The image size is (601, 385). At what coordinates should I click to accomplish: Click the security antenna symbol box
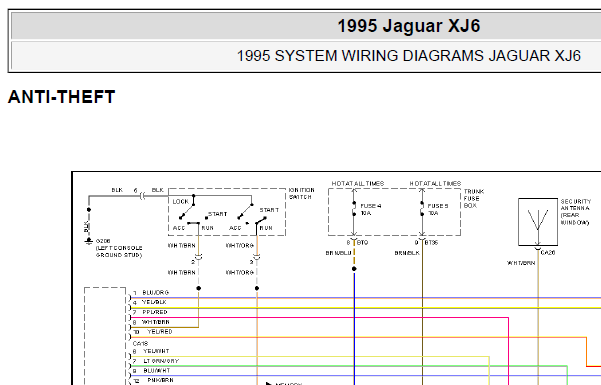(x=538, y=222)
